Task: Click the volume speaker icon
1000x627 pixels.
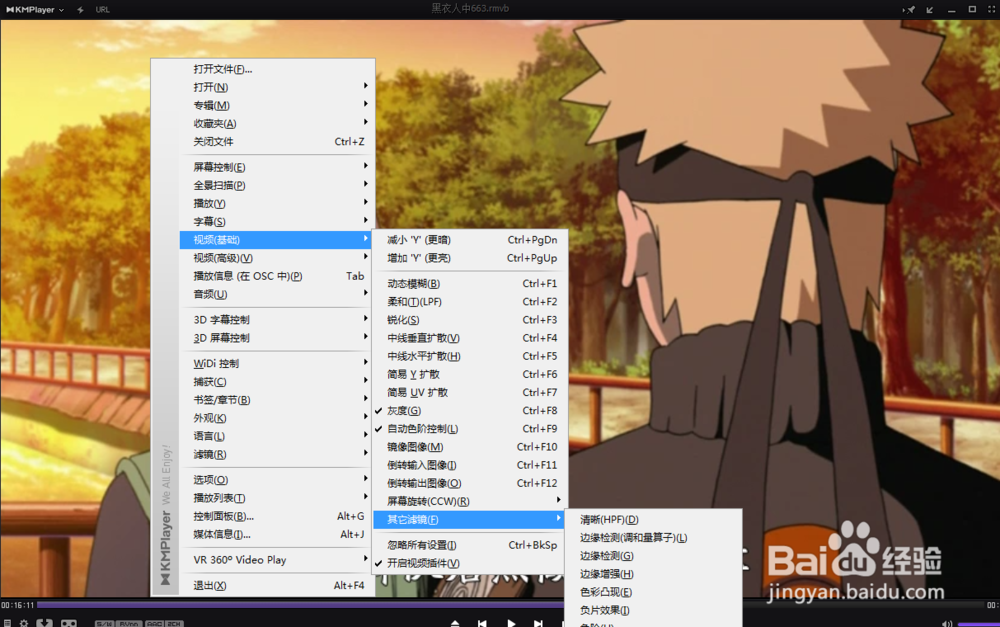Action: pyautogui.click(x=947, y=623)
